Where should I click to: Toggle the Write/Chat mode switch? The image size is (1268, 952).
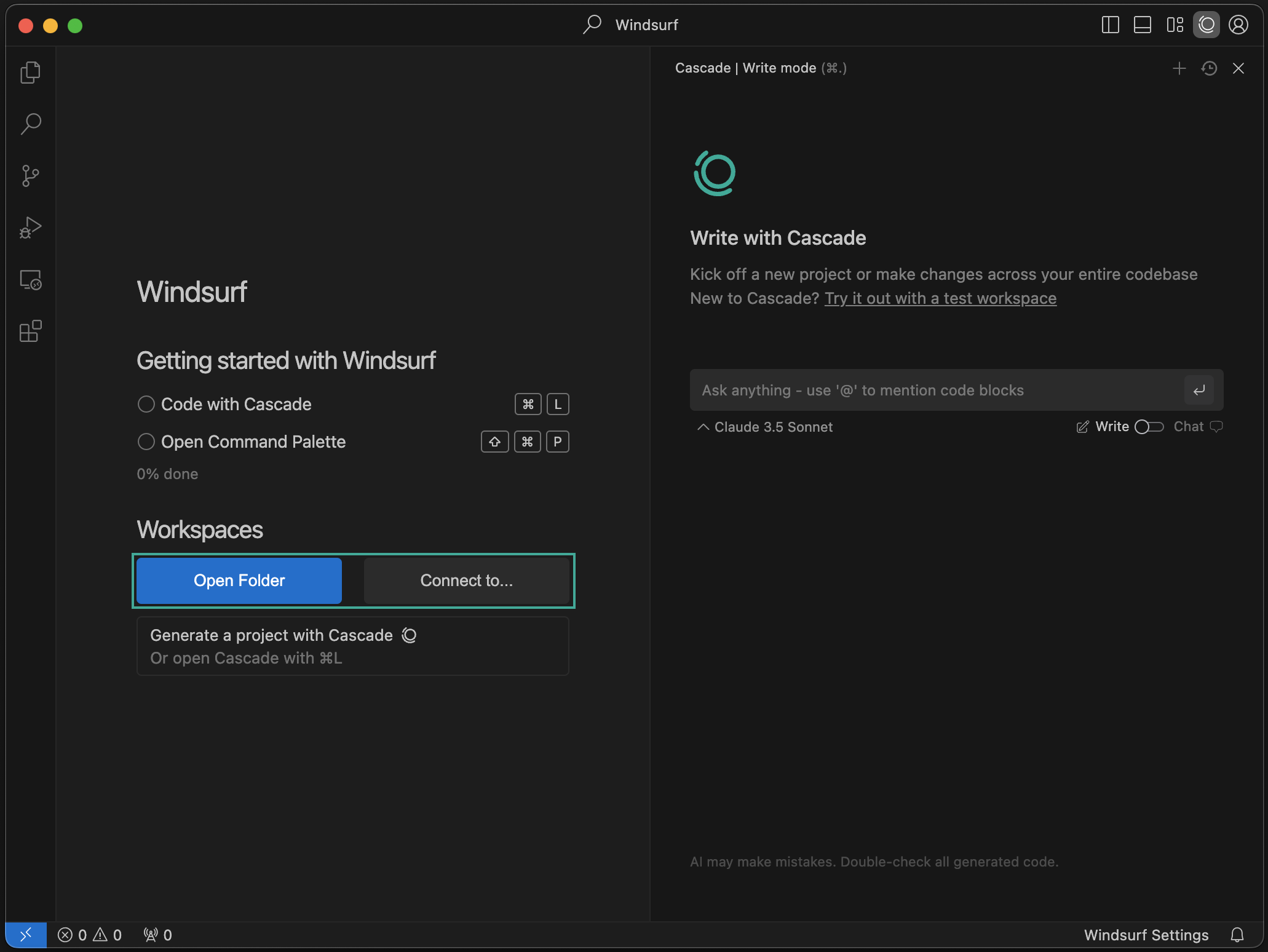1149,427
